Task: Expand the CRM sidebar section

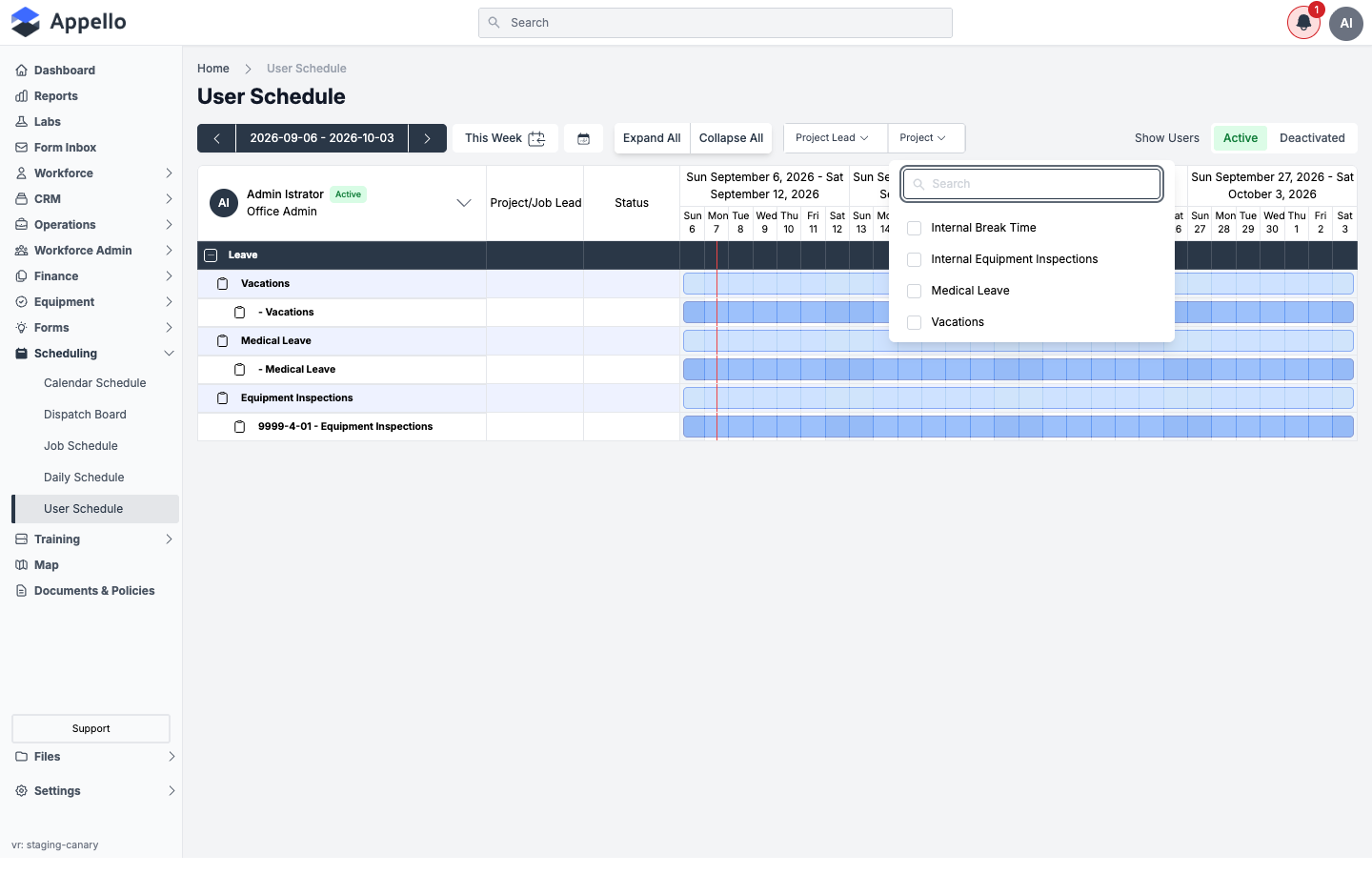Action: pos(169,199)
